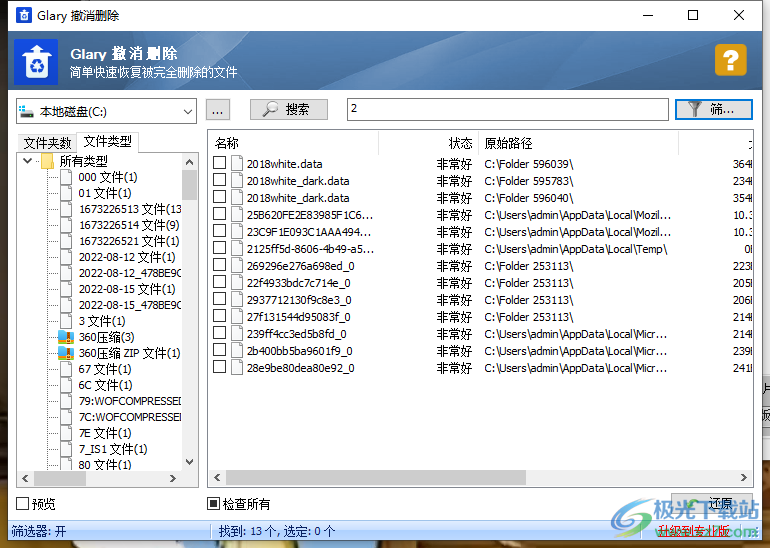Check the 2018white_dark.data in Folder 596040
This screenshot has height=548, width=770.
click(220, 196)
